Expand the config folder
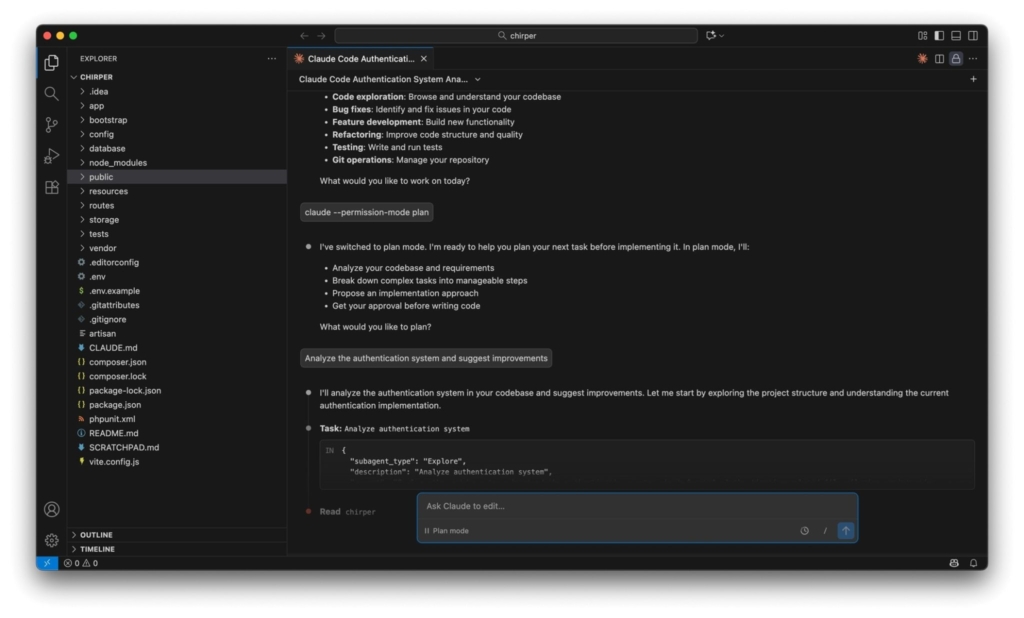1024x618 pixels. click(x=177, y=134)
